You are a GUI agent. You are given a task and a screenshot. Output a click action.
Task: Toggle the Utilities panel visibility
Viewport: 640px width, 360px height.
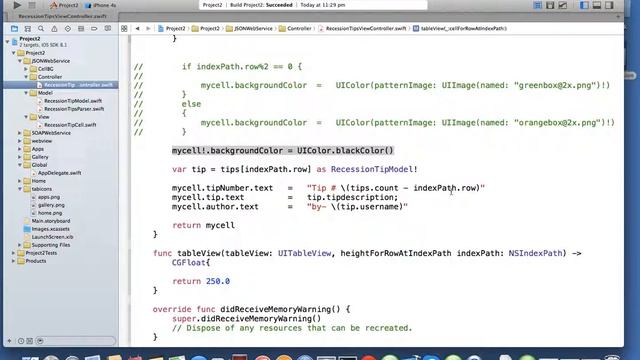pyautogui.click(x=609, y=5)
